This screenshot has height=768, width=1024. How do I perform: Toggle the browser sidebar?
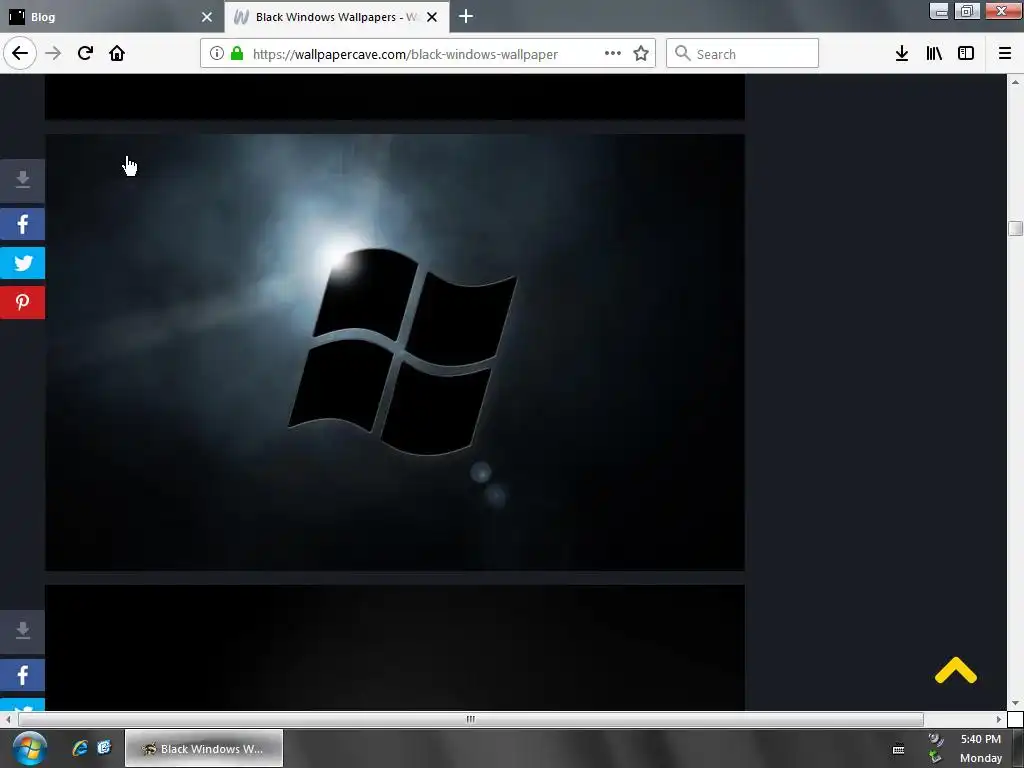(x=966, y=54)
